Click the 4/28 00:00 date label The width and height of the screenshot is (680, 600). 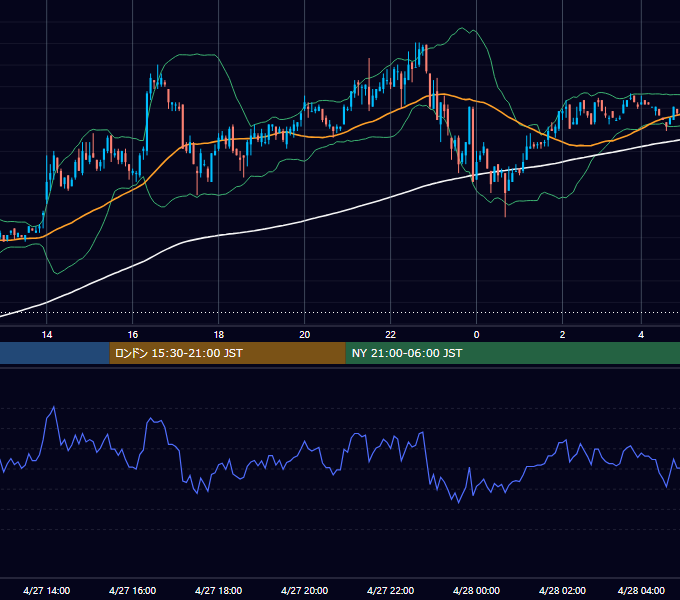pos(476,590)
